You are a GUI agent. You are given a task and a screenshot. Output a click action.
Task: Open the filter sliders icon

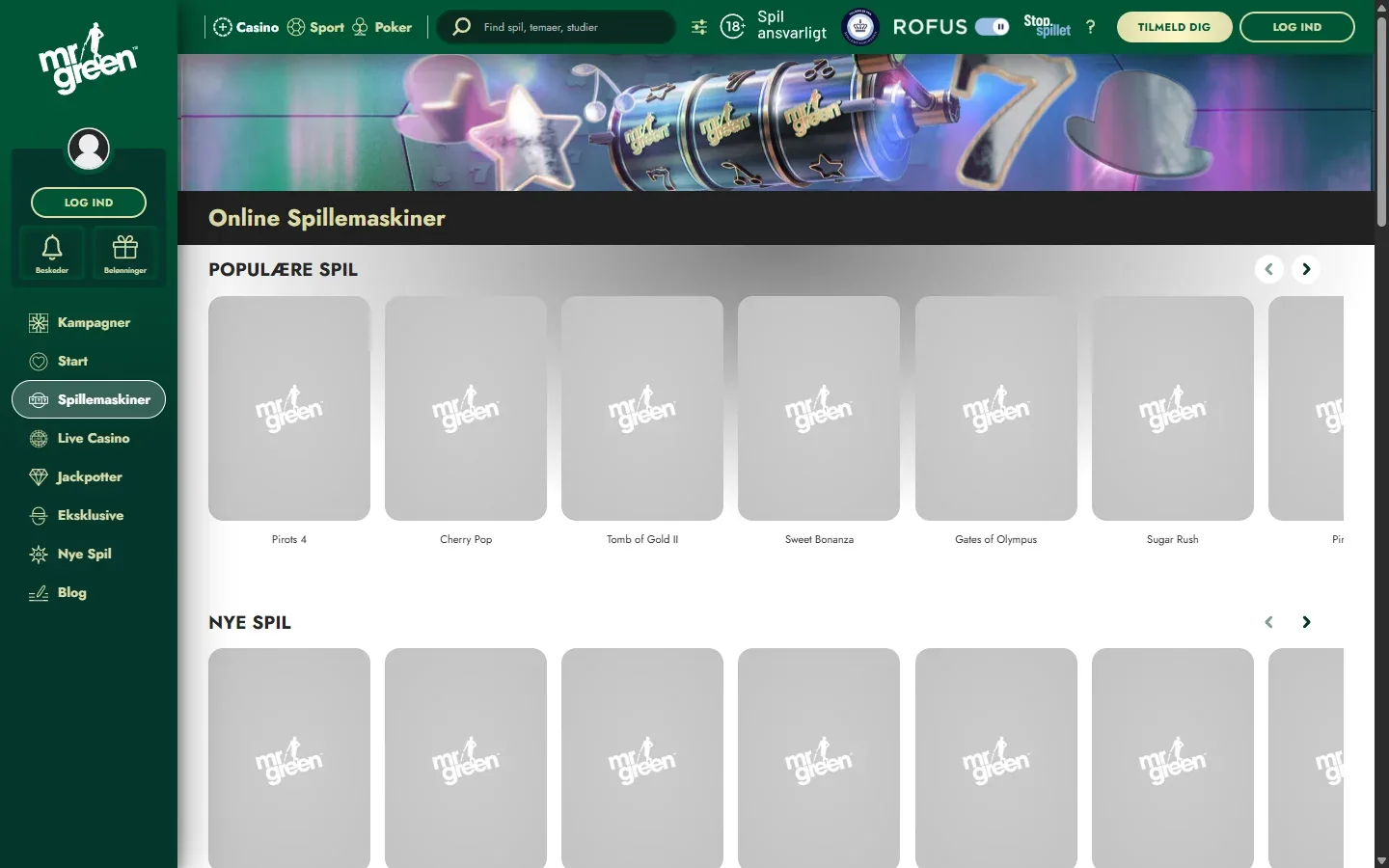[699, 27]
